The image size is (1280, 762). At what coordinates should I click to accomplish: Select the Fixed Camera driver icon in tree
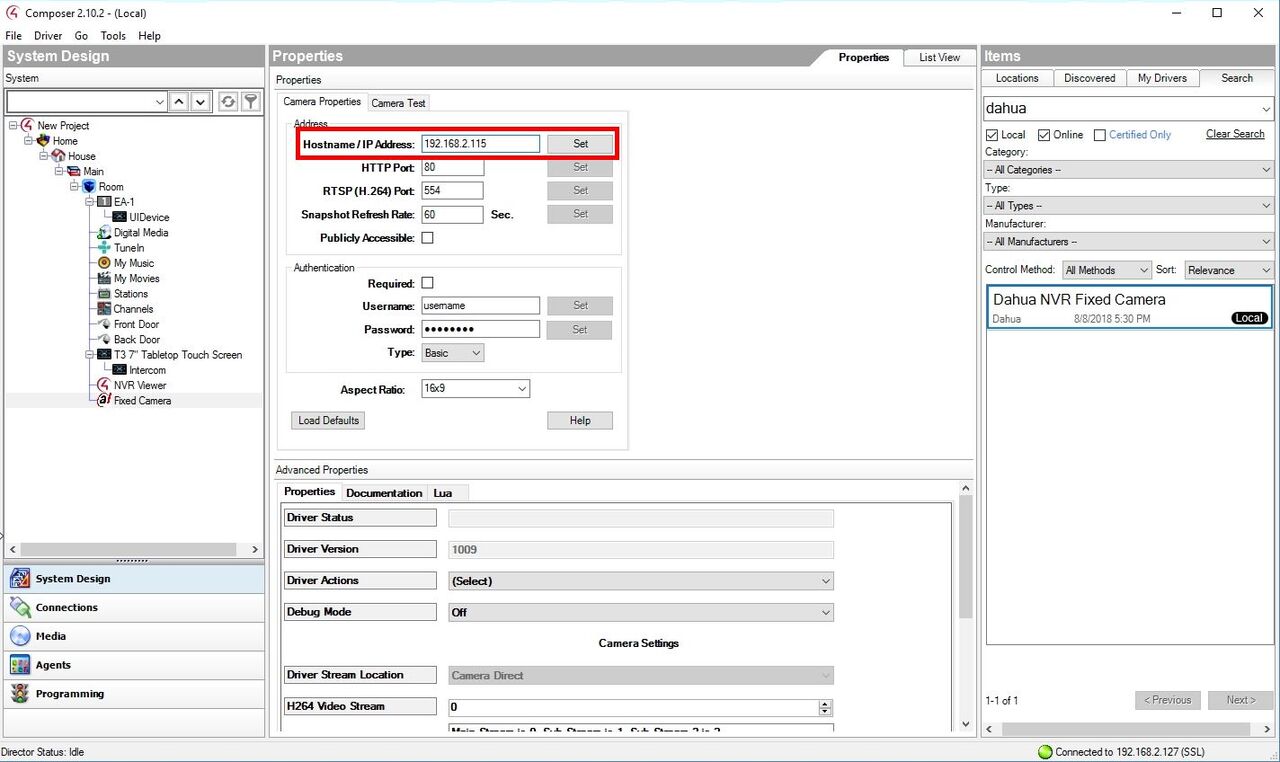(103, 400)
